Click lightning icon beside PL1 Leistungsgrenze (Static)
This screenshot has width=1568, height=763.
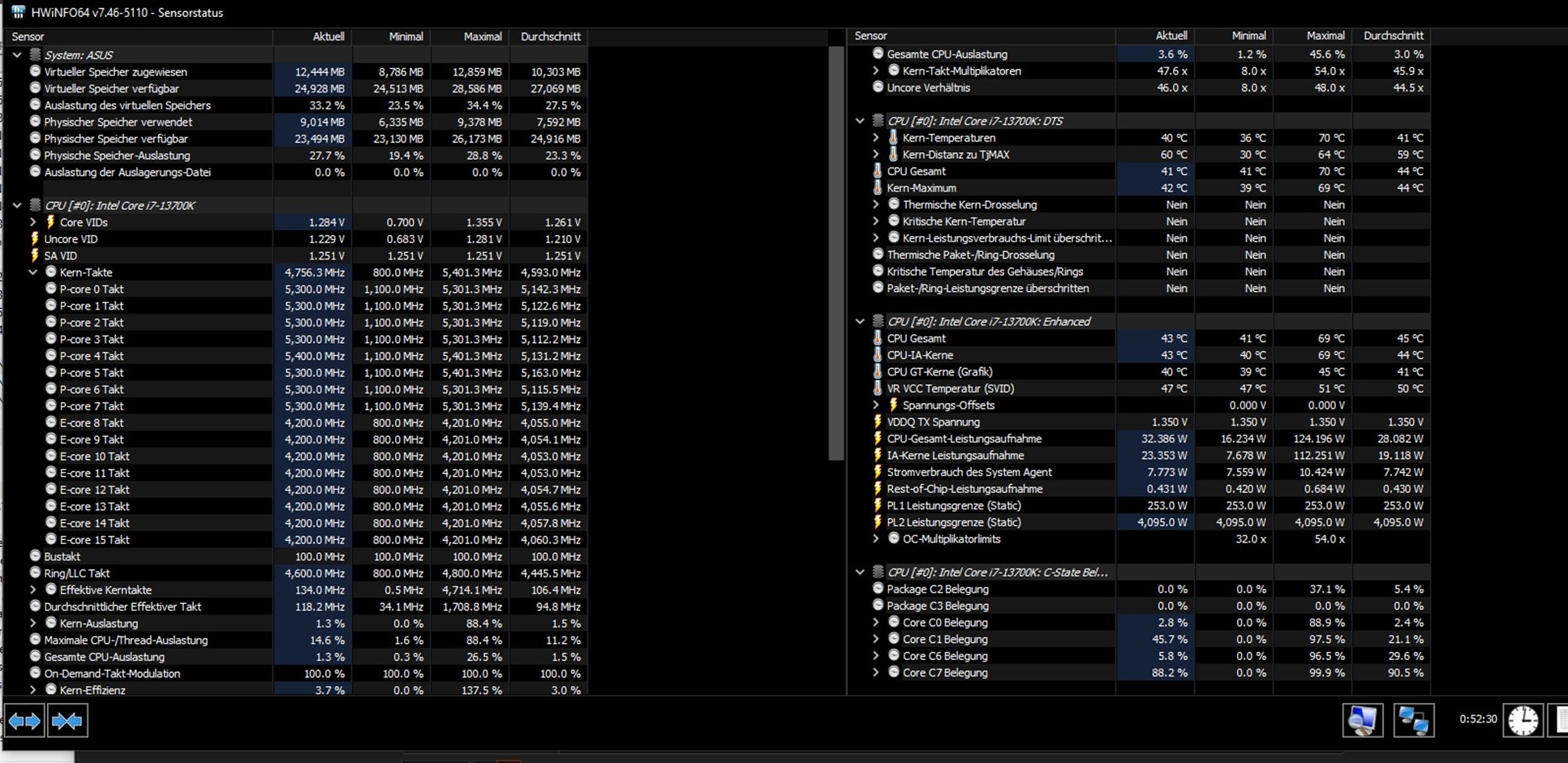coord(878,505)
